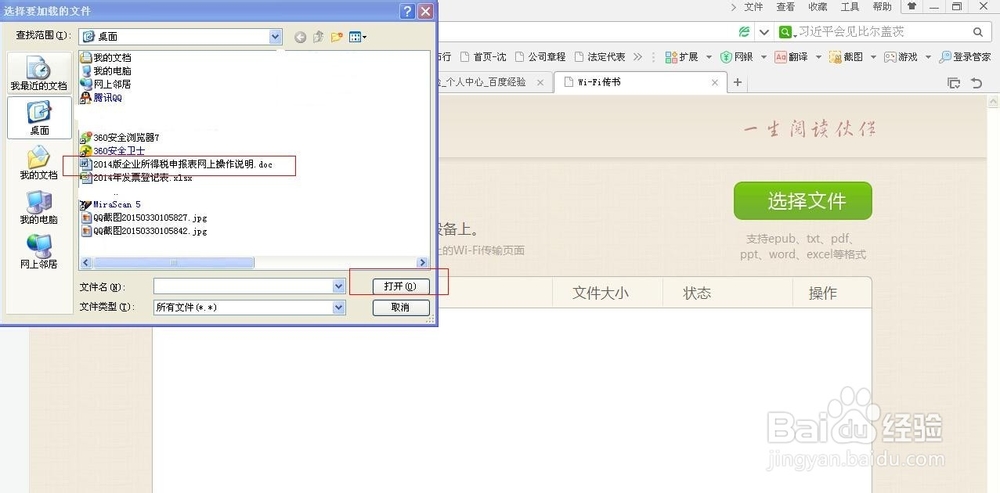1000x493 pixels.
Task: Expand the 截图 dropdown arrow
Action: pyautogui.click(x=873, y=57)
